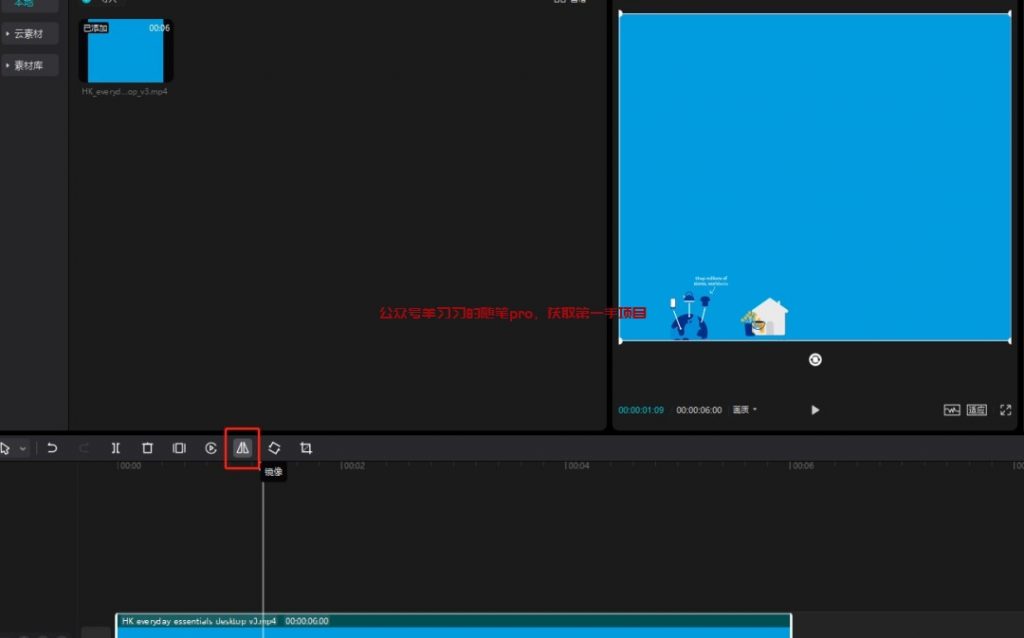The width and height of the screenshot is (1024, 638).
Task: Click the Undo arrow in timeline toolbar
Action: click(52, 448)
